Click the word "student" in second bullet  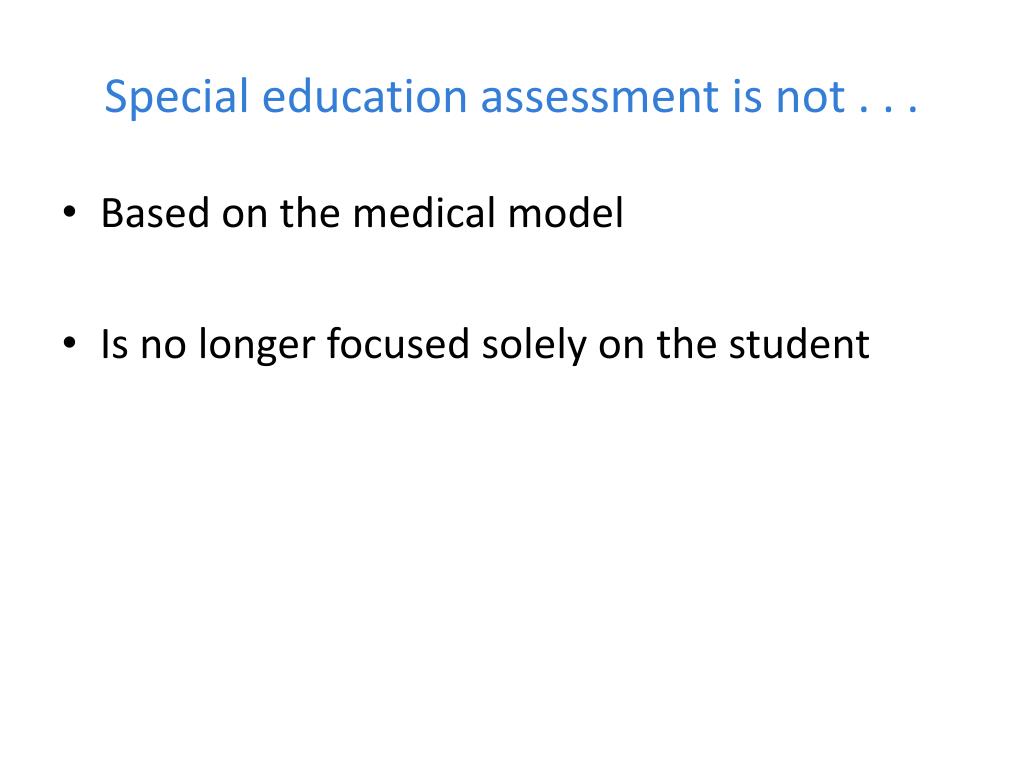pyautogui.click(x=799, y=344)
